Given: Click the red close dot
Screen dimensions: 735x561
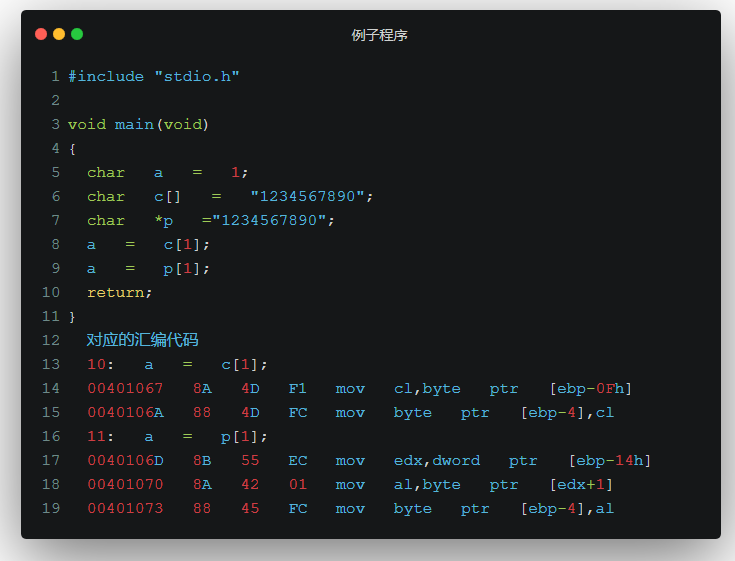Looking at the screenshot, I should click(41, 34).
